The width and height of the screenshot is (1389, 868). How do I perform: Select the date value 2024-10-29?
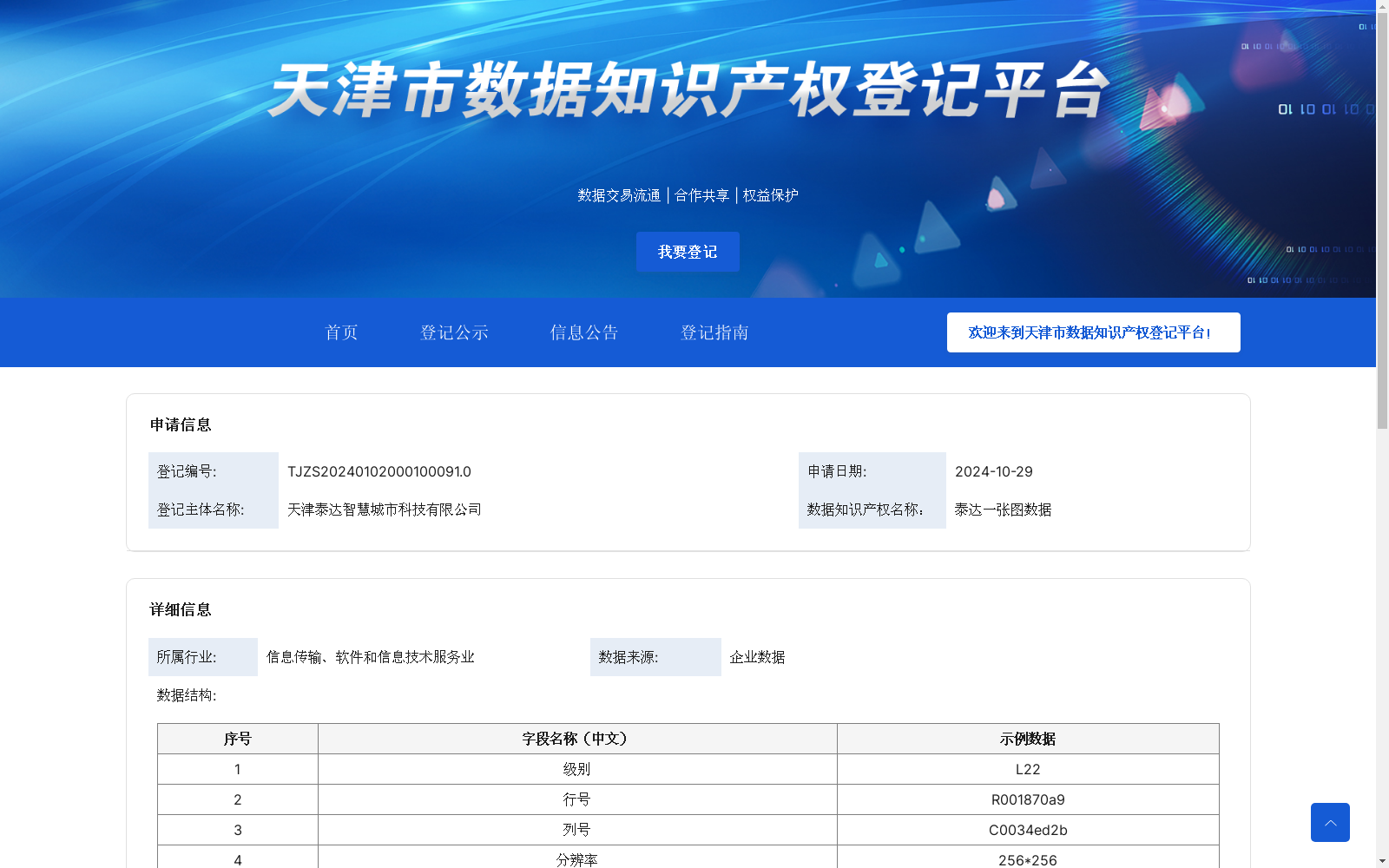point(994,471)
